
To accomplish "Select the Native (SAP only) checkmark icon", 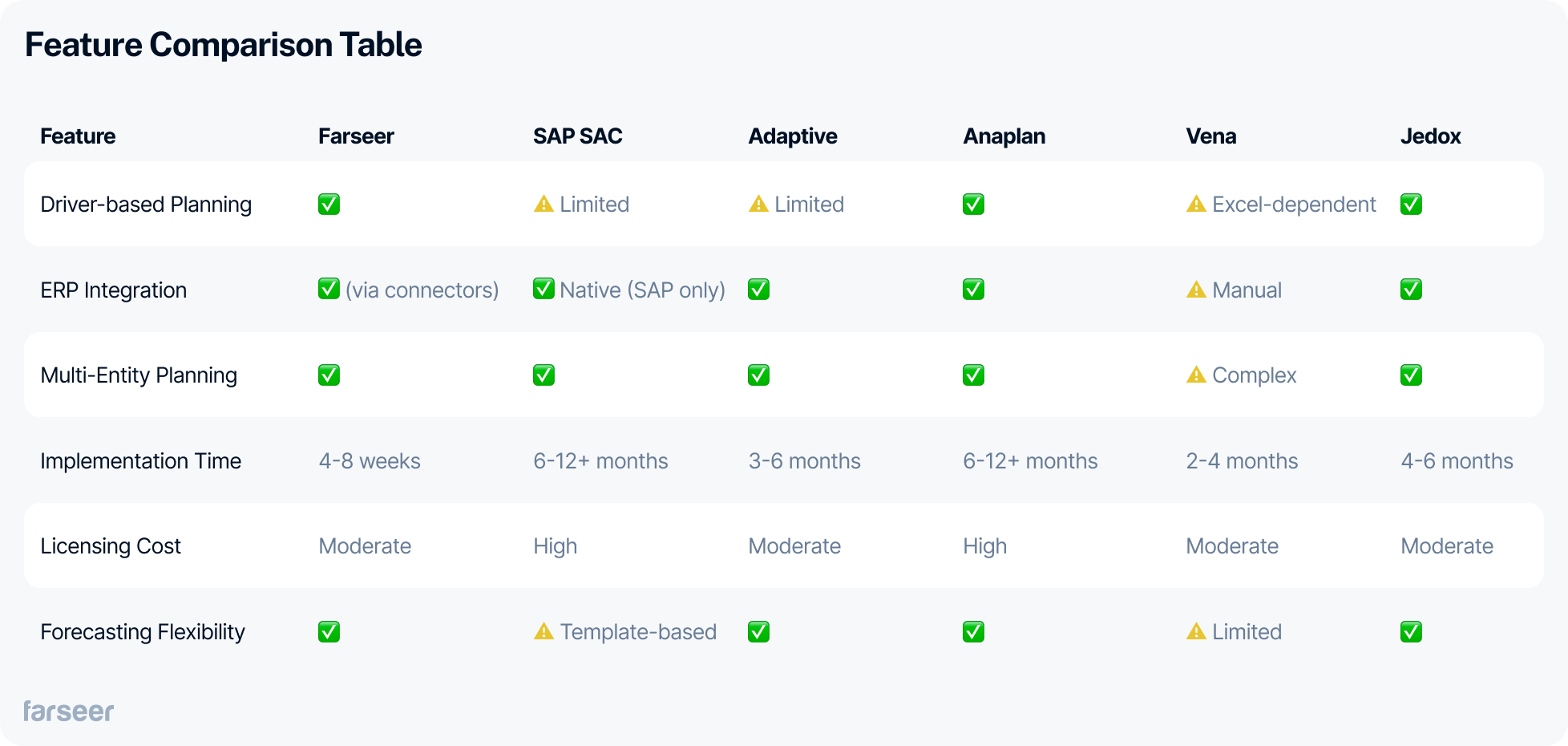I will point(543,290).
